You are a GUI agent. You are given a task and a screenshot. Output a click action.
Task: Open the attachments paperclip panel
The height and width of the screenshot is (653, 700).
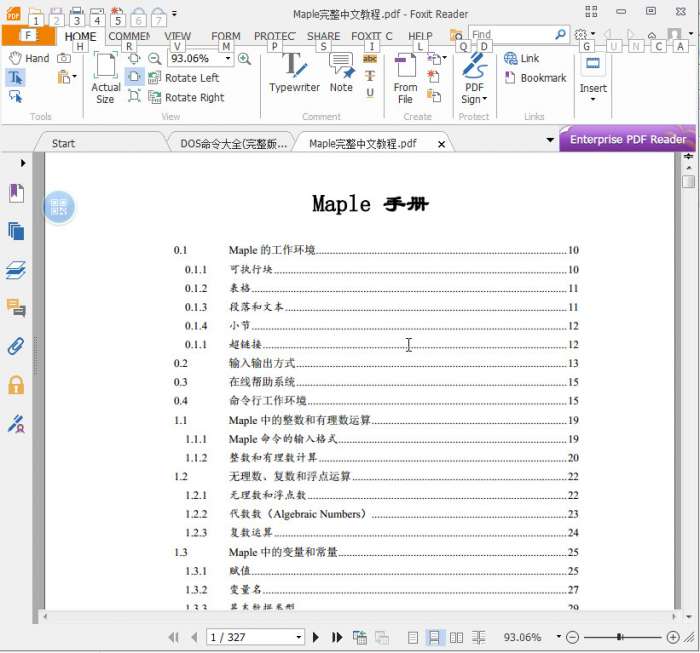pyautogui.click(x=16, y=346)
